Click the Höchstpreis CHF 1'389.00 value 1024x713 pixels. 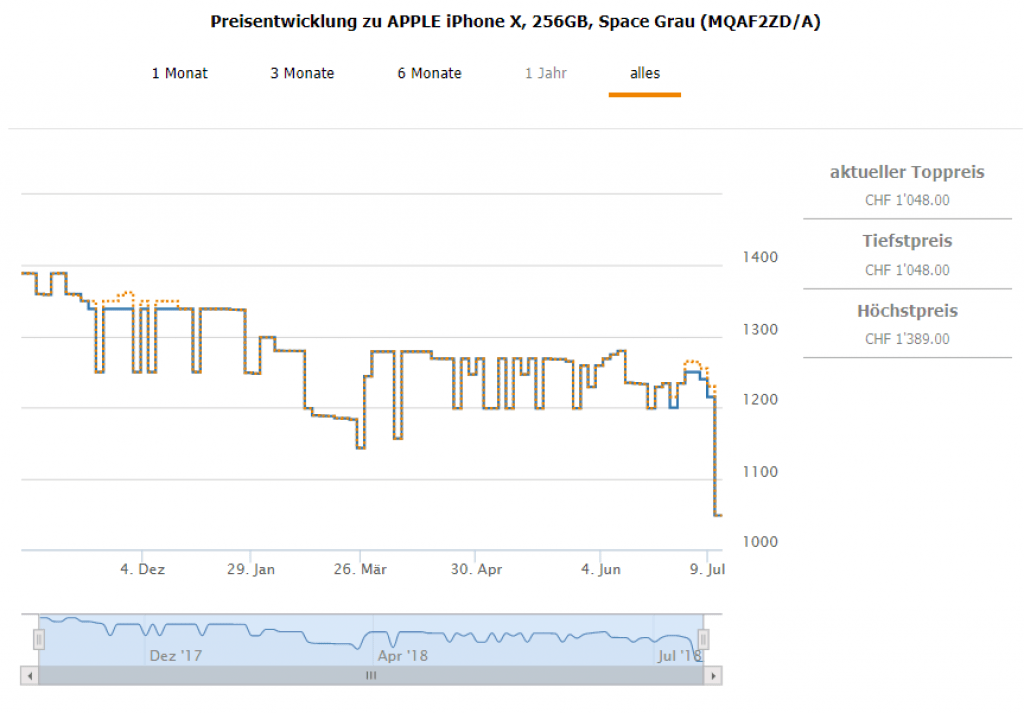(x=907, y=339)
